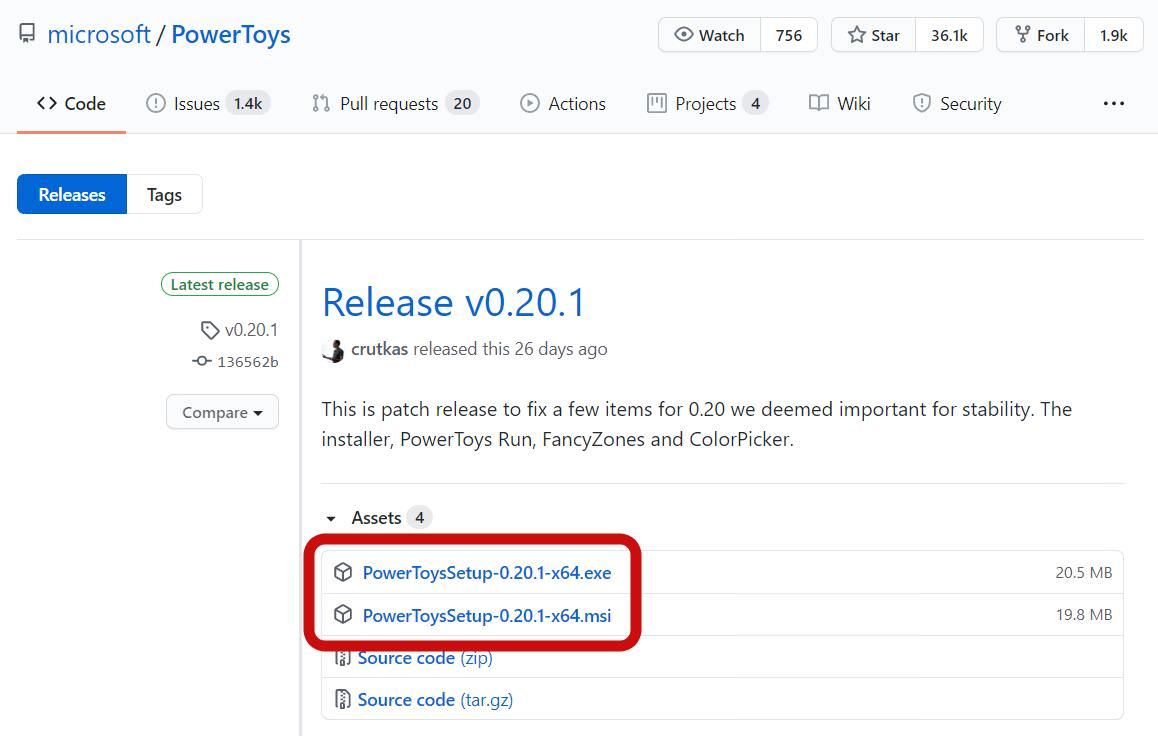This screenshot has width=1158, height=736.
Task: Switch to the Tags view
Action: tap(164, 194)
